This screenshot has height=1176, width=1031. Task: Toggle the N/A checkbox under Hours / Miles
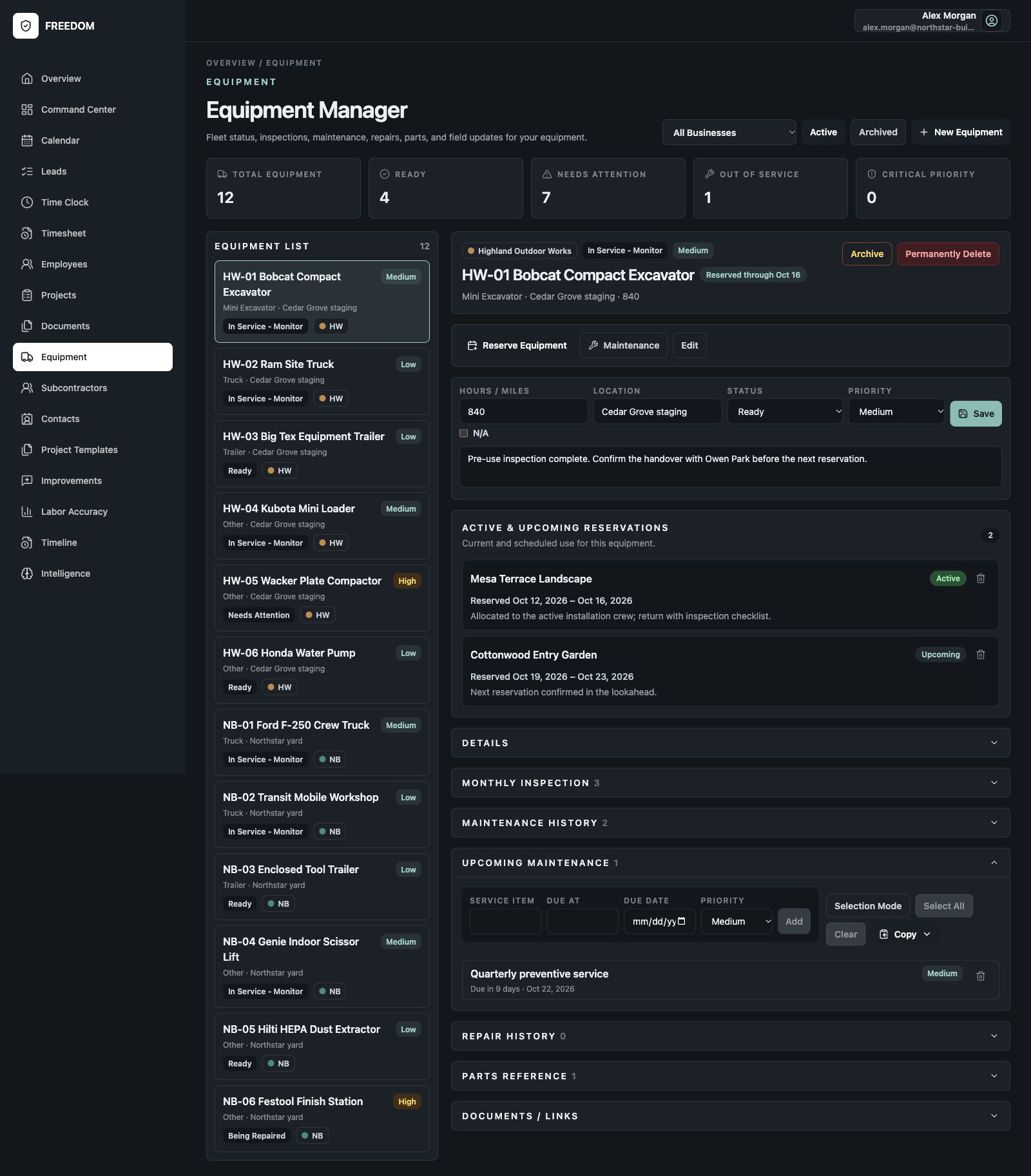(x=463, y=433)
